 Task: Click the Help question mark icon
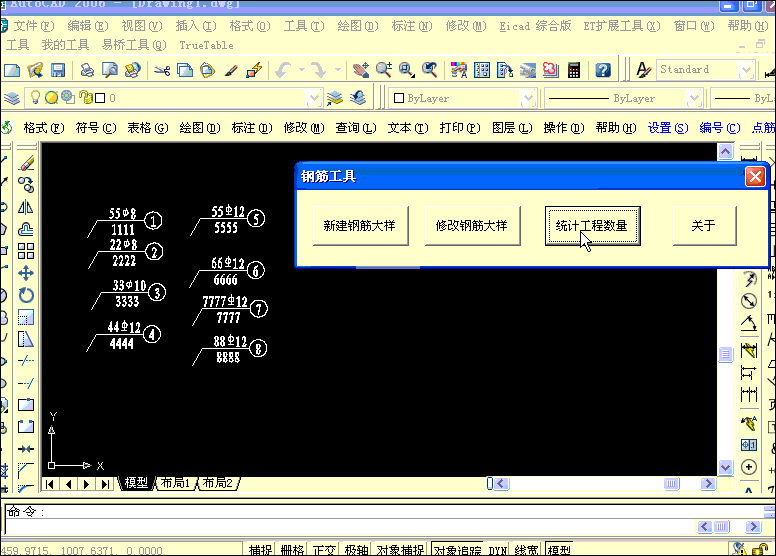point(603,70)
